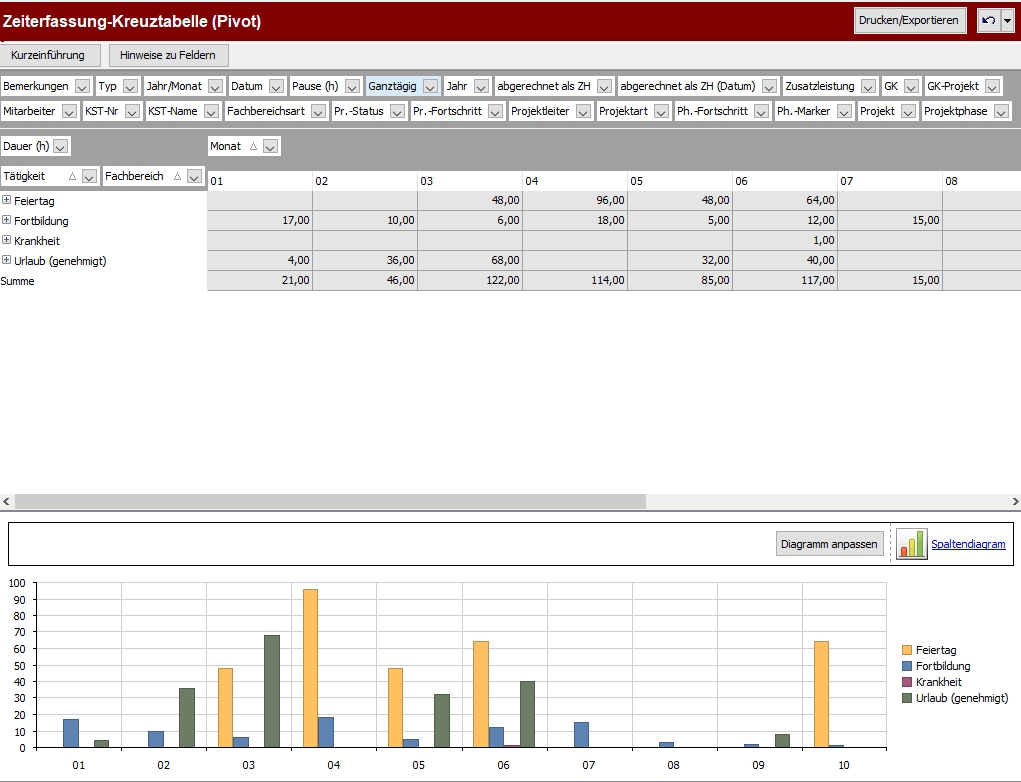The width and height of the screenshot is (1021, 782).
Task: Click the Spaltendiagramm link
Action: pos(967,545)
